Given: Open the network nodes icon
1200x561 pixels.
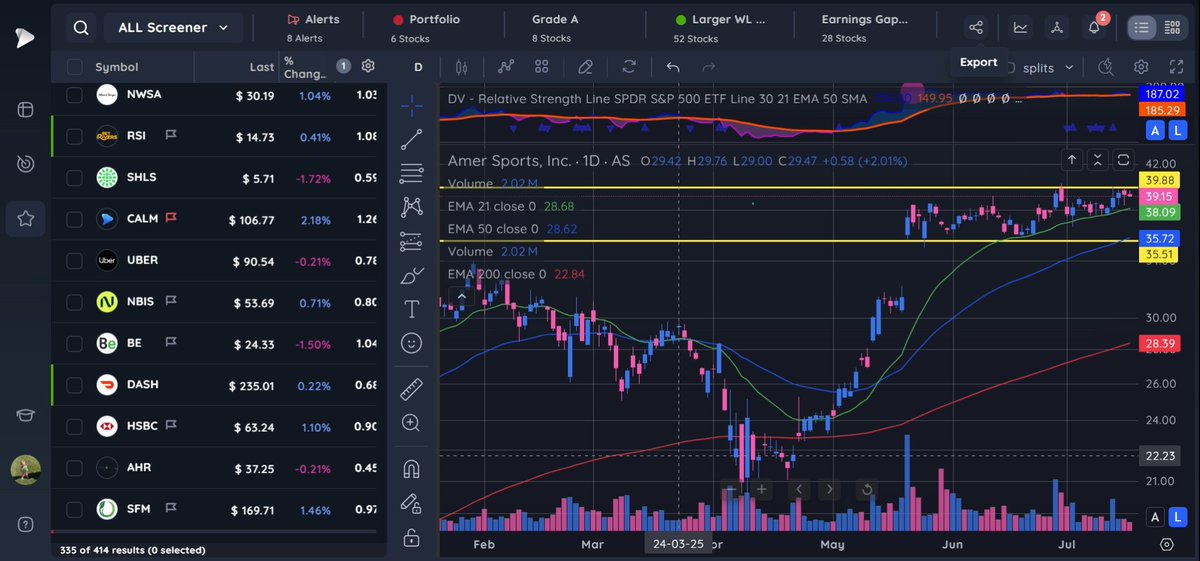Looking at the screenshot, I should click(1057, 28).
